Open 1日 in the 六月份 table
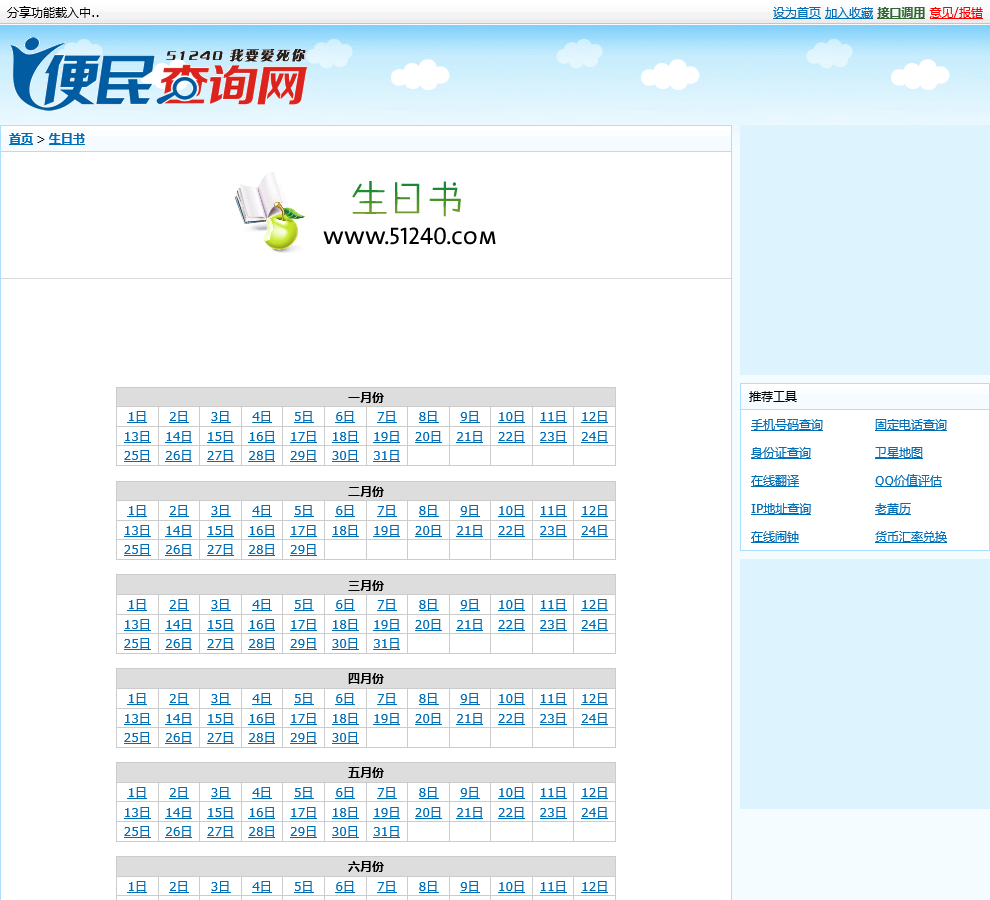The image size is (990, 900). coord(137,887)
